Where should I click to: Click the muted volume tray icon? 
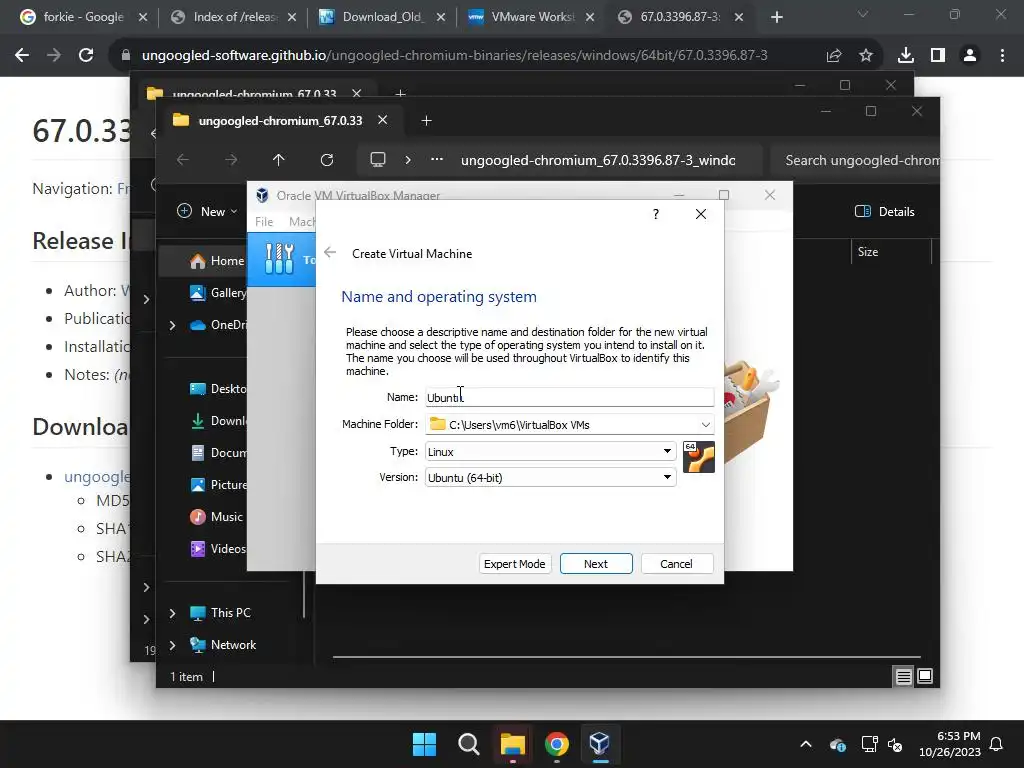pos(895,744)
